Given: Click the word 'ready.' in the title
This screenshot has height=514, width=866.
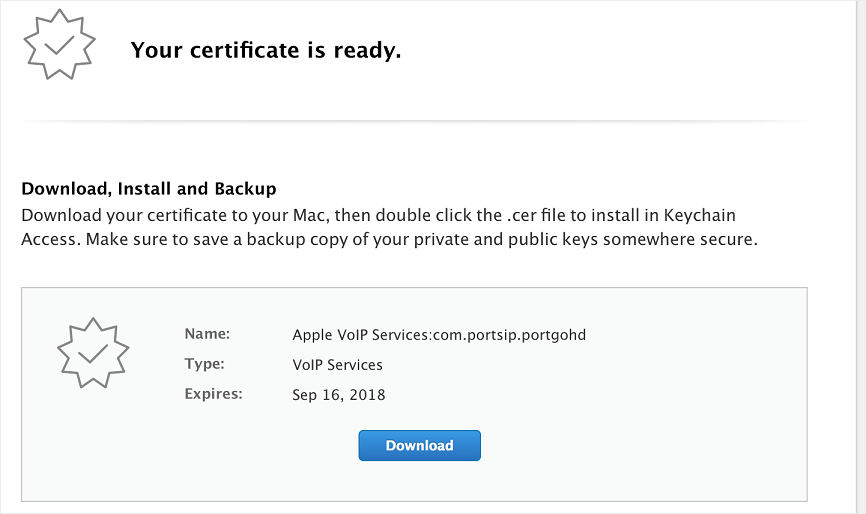Looking at the screenshot, I should click(x=367, y=51).
